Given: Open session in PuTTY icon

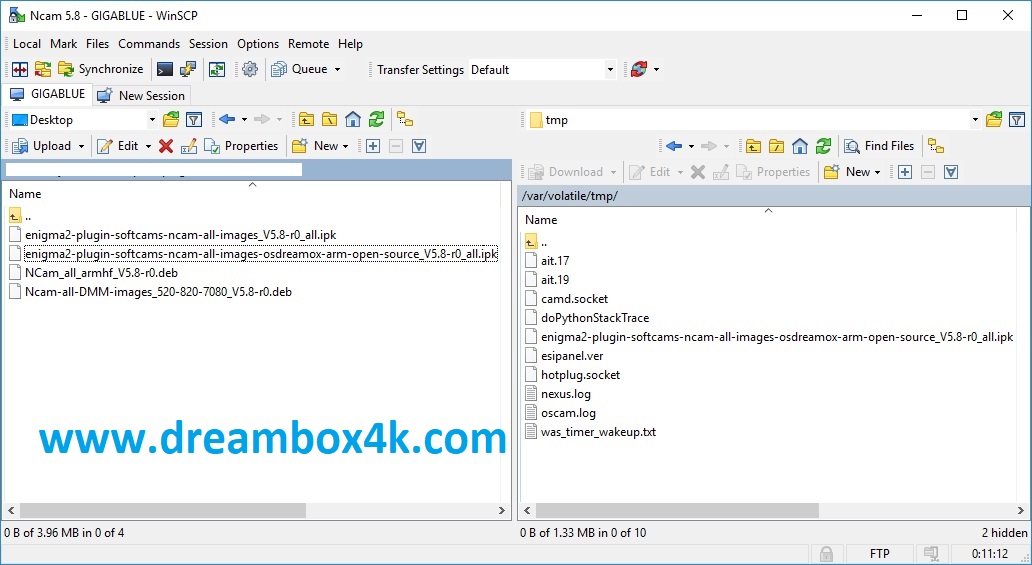Looking at the screenshot, I should [x=188, y=69].
